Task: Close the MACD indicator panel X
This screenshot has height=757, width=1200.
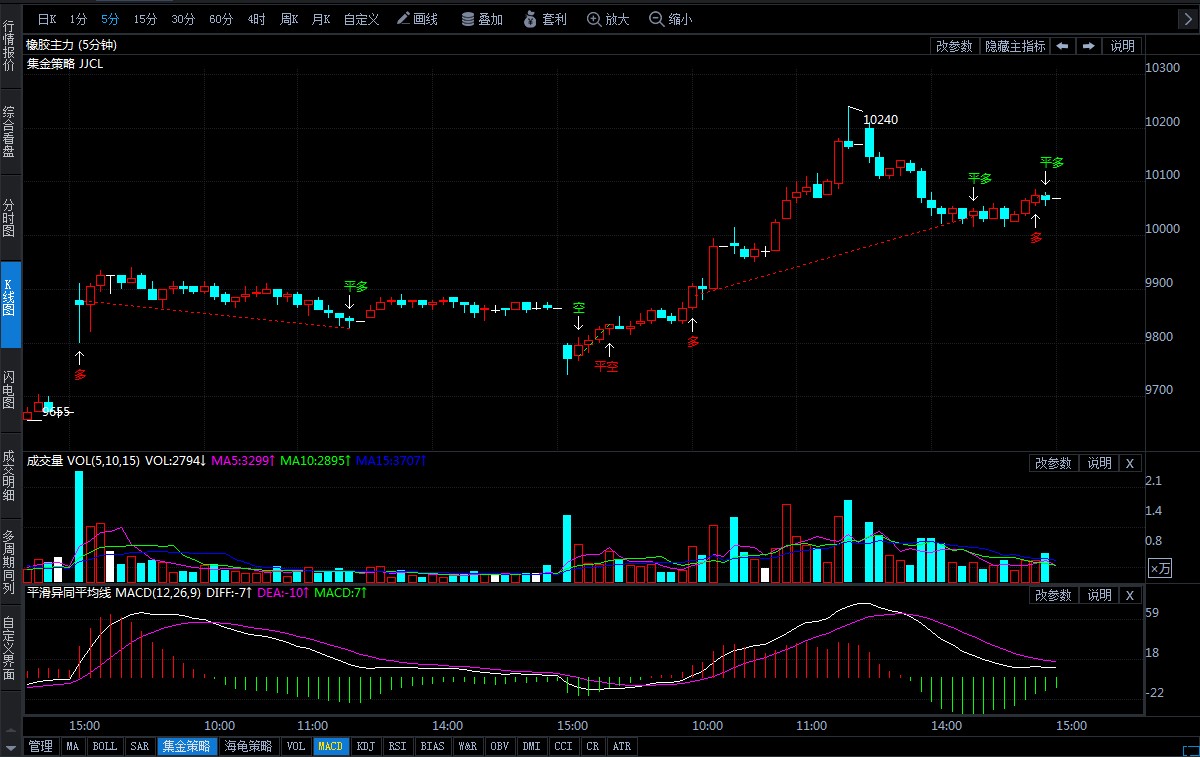Action: [x=1129, y=595]
